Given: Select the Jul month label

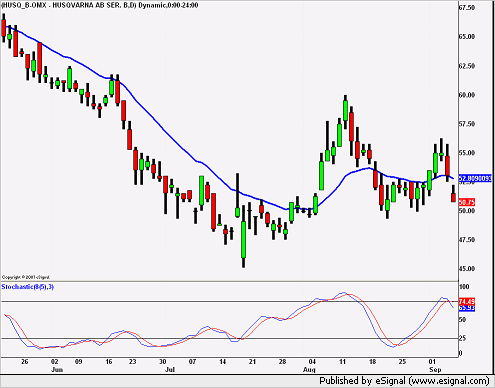Looking at the screenshot, I should pos(170,370).
